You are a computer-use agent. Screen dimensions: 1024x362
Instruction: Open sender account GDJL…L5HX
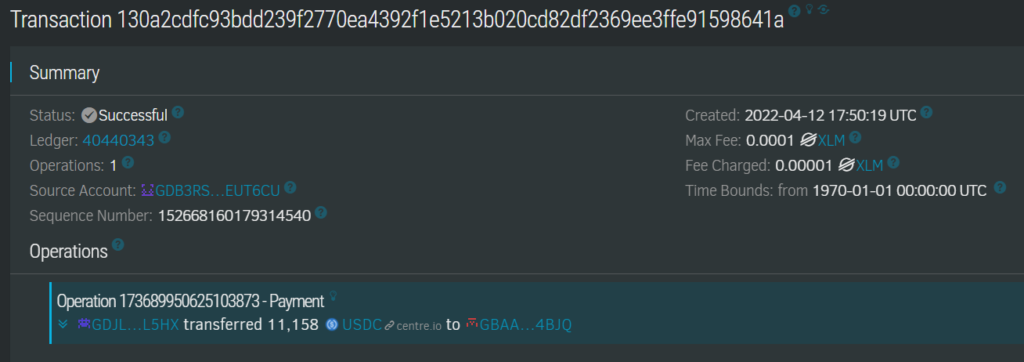(x=128, y=325)
